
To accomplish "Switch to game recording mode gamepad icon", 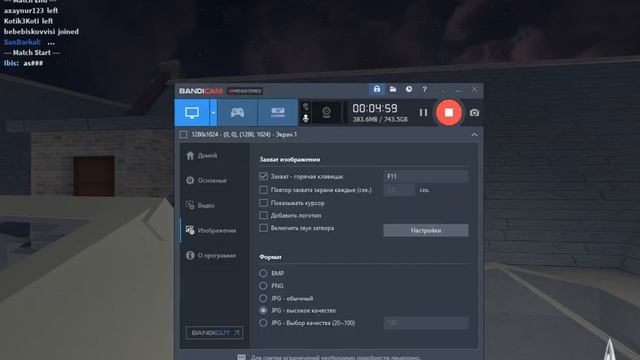I will coord(238,113).
